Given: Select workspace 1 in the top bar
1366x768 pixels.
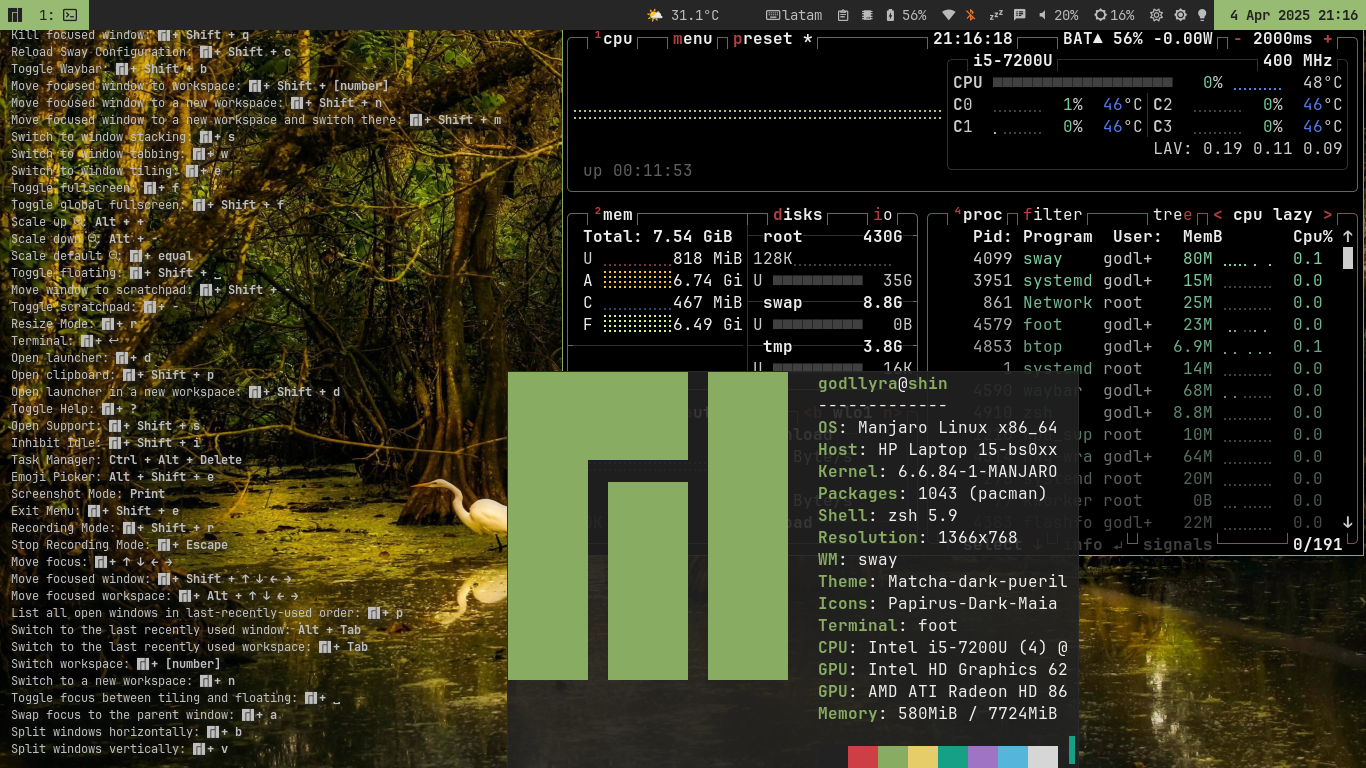Looking at the screenshot, I should coord(58,15).
